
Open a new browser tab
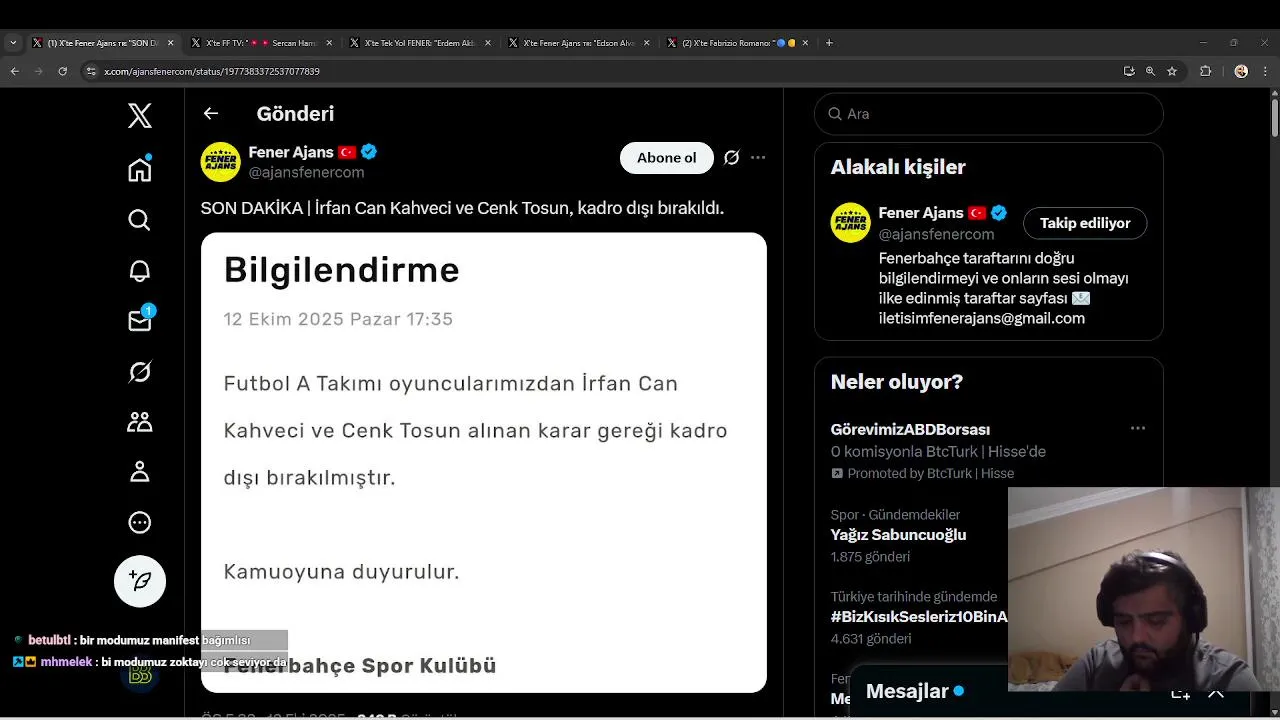[829, 43]
